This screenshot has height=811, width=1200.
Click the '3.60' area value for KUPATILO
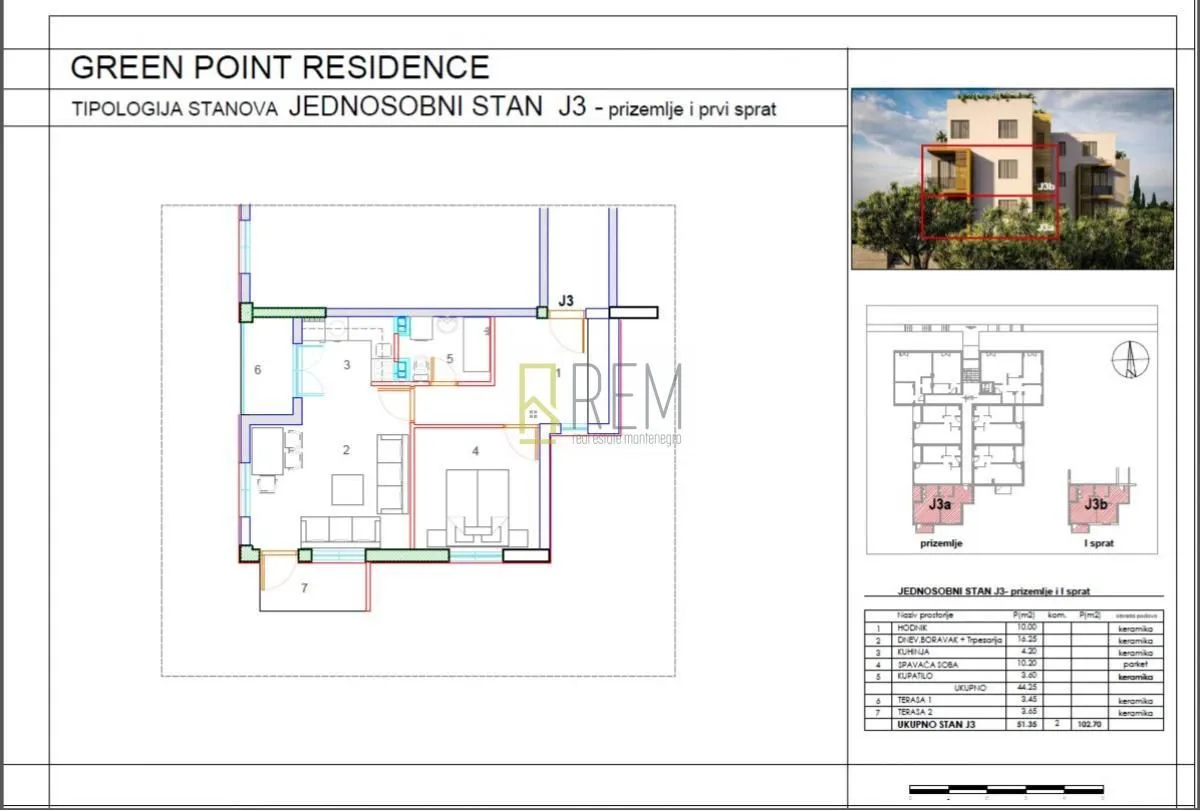click(x=1030, y=675)
